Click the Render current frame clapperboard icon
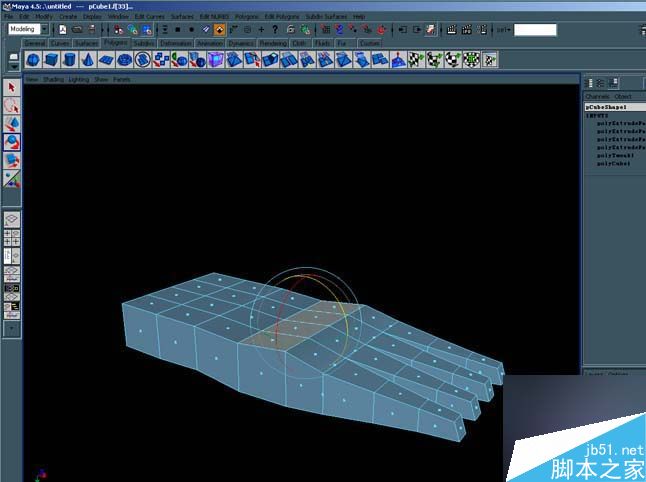 (452, 29)
